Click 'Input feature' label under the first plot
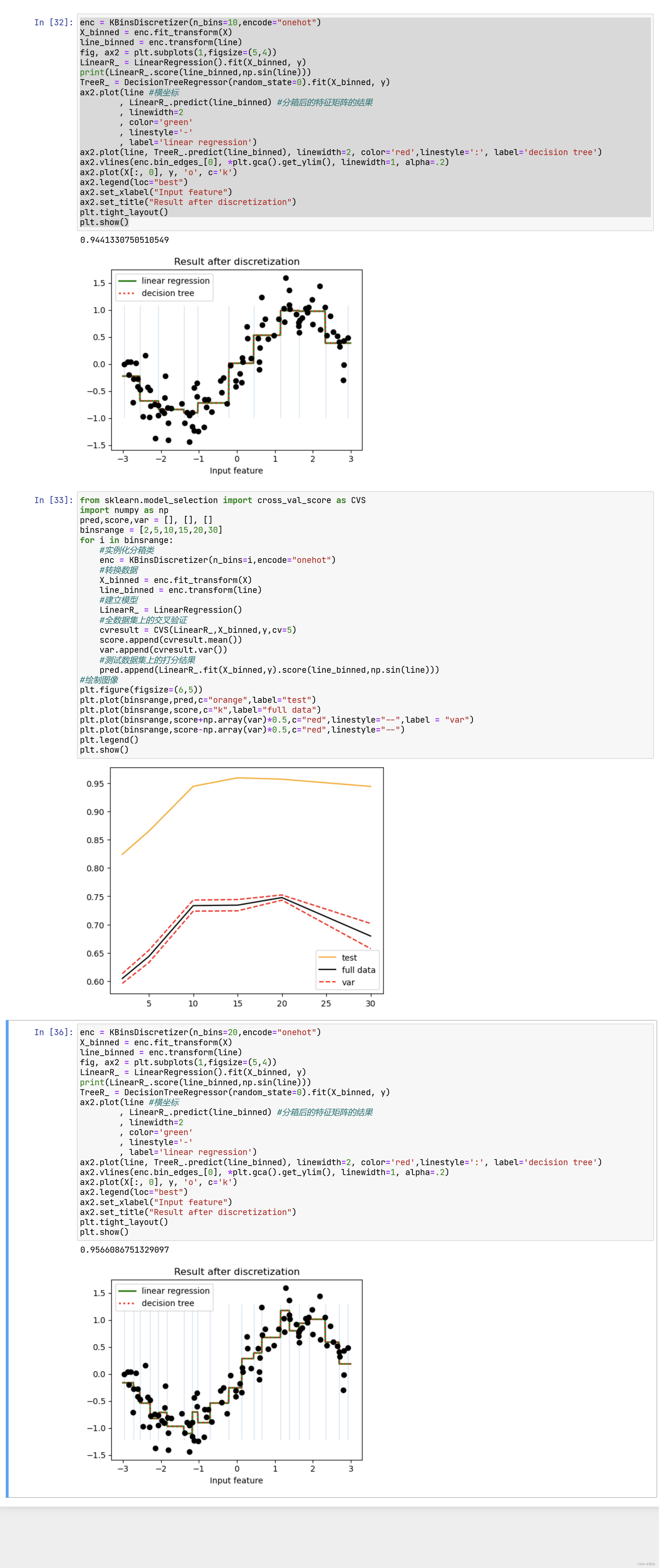The width and height of the screenshot is (659, 1568). coord(236,470)
